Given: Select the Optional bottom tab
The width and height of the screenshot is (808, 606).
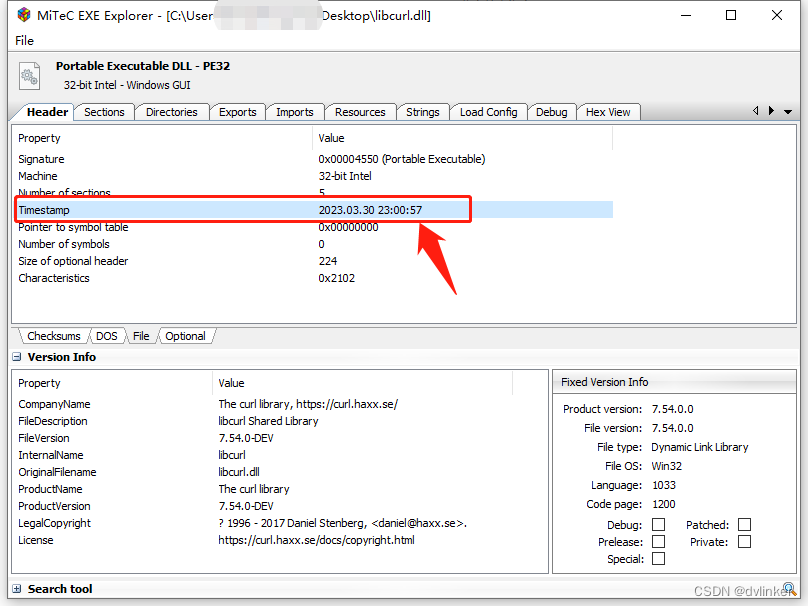Looking at the screenshot, I should pyautogui.click(x=185, y=336).
